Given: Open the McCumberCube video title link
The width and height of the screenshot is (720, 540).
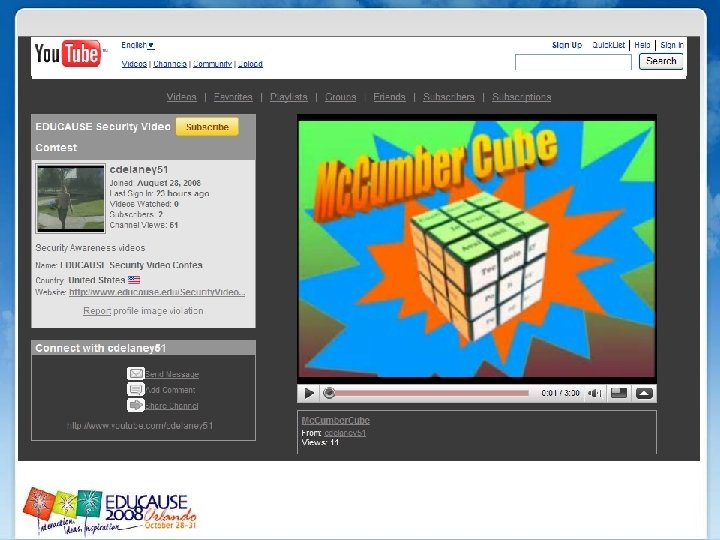Looking at the screenshot, I should coord(336,420).
